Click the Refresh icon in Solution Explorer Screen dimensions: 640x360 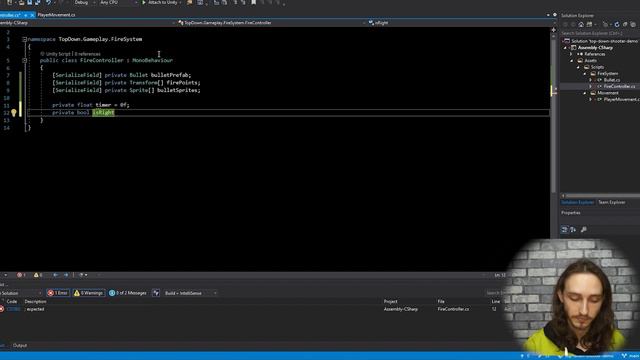[617, 24]
